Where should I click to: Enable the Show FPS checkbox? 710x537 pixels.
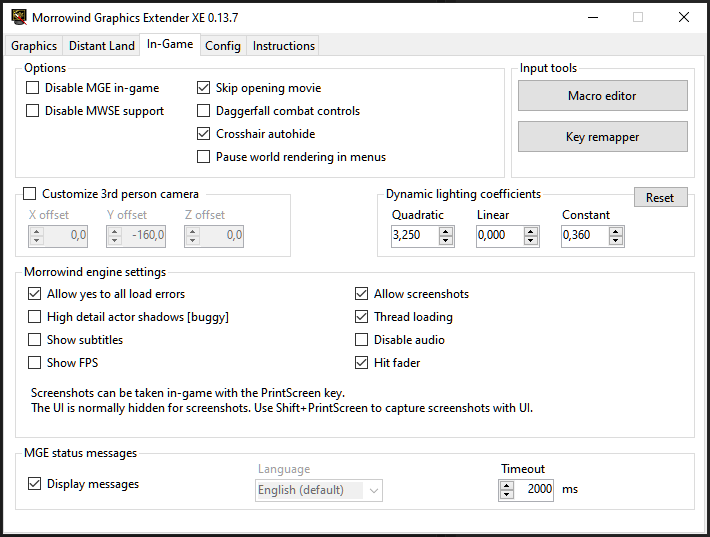[x=35, y=363]
